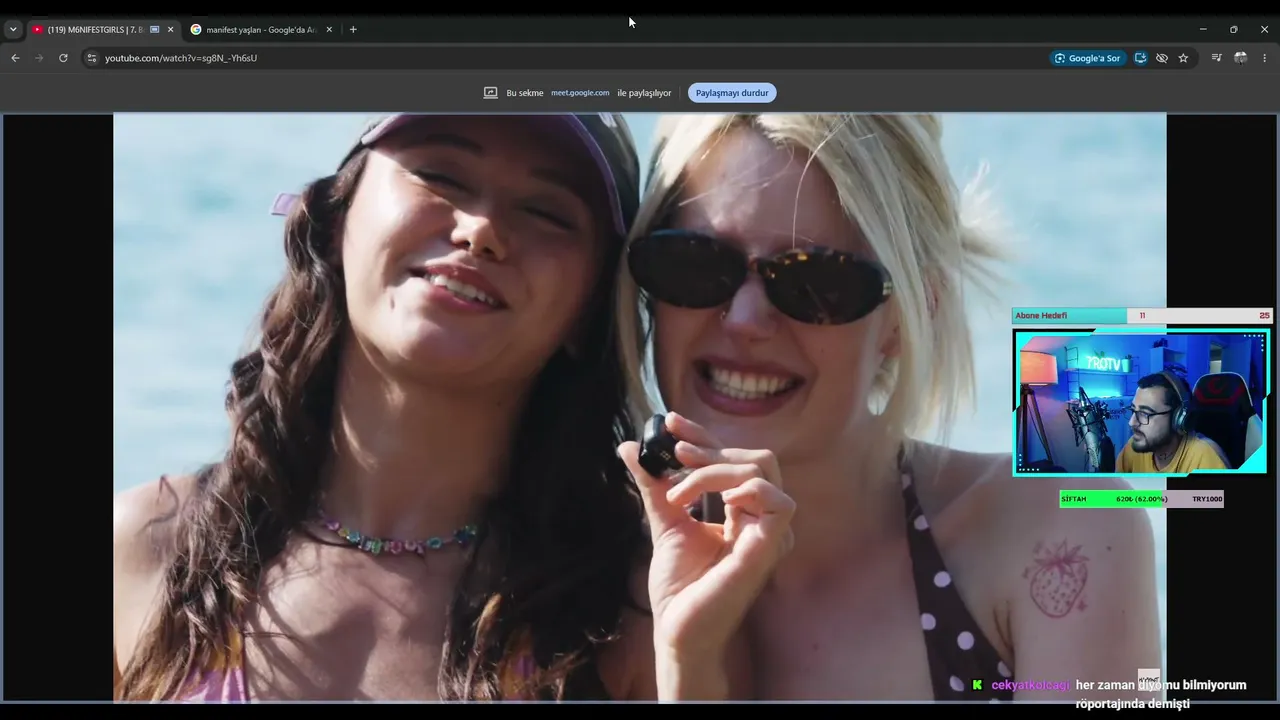Click the tab sharing indicator on YouTube tab
The image size is (1280, 720).
click(x=155, y=30)
